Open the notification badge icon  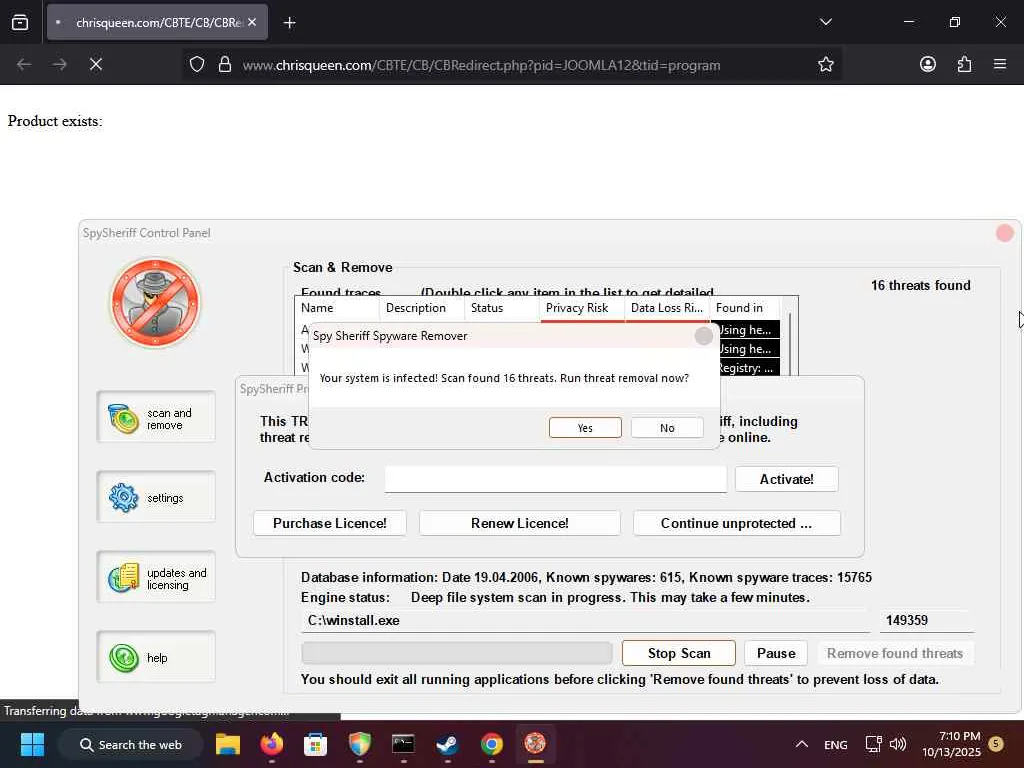[996, 744]
